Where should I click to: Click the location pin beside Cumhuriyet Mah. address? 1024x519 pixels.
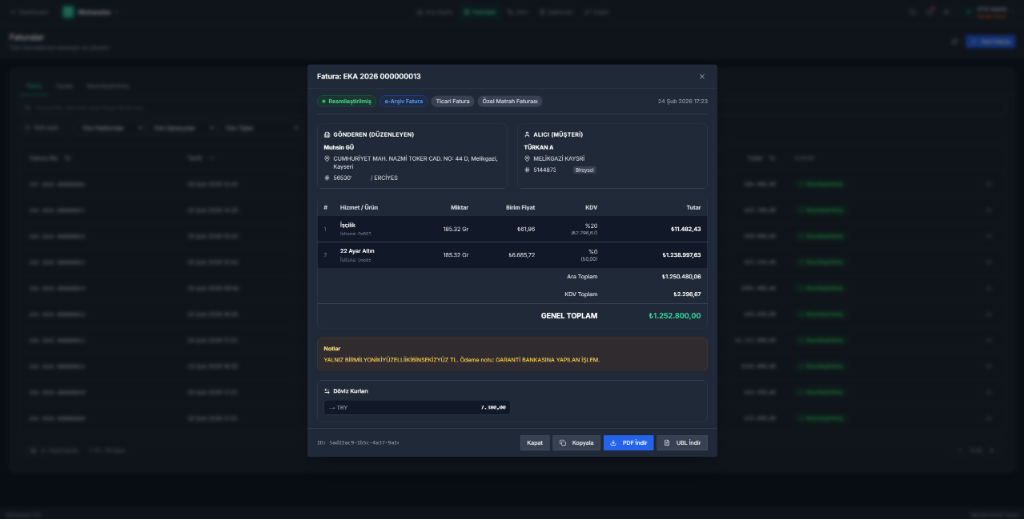tap(327, 158)
